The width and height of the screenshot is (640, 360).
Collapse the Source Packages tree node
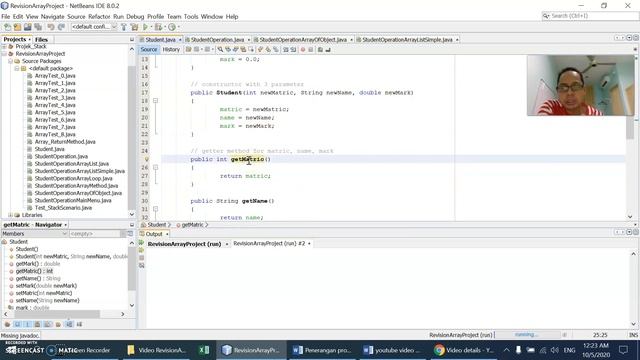tap(11, 61)
